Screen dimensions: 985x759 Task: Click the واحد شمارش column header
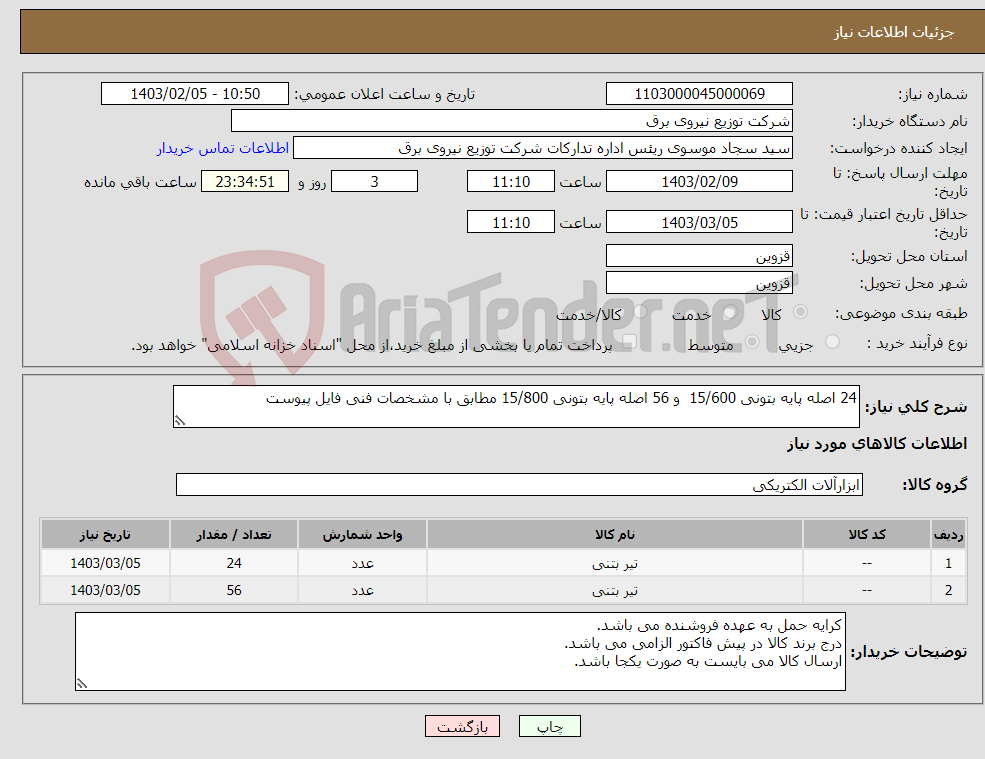pyautogui.click(x=362, y=535)
